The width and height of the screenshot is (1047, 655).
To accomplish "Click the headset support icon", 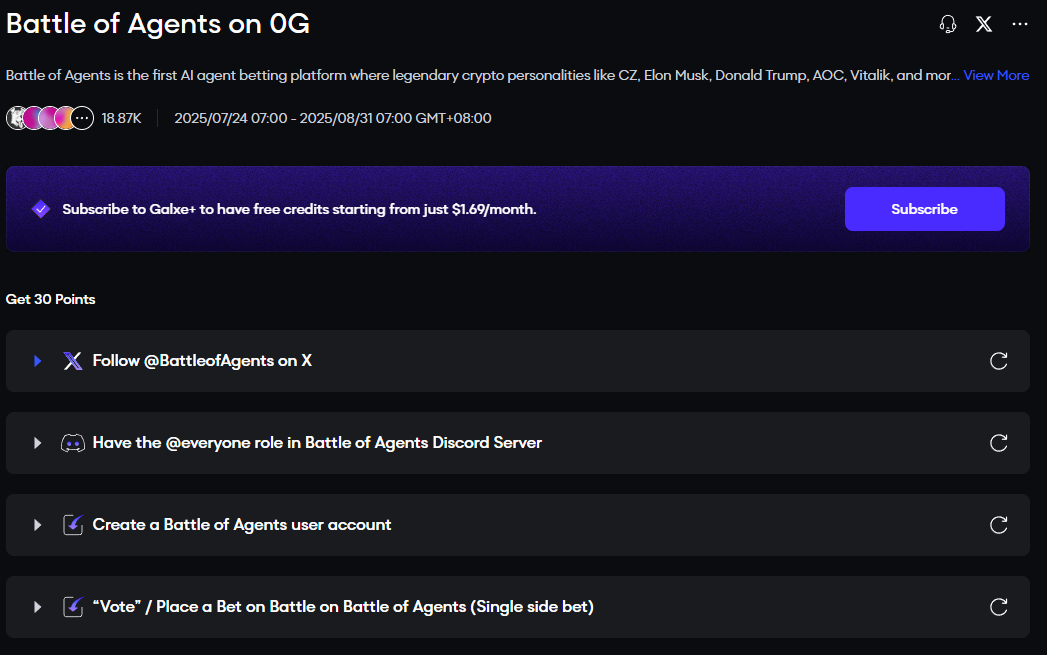I will 948,24.
